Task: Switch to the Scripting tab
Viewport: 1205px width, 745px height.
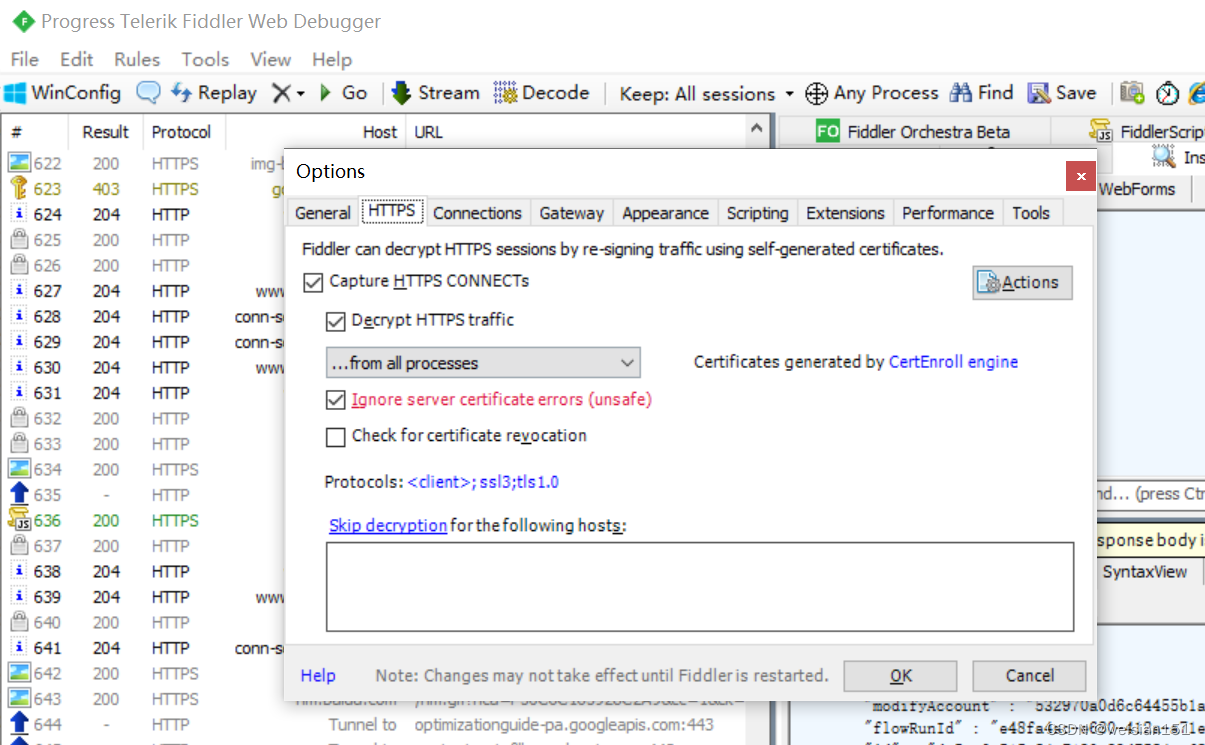Action: pos(757,213)
